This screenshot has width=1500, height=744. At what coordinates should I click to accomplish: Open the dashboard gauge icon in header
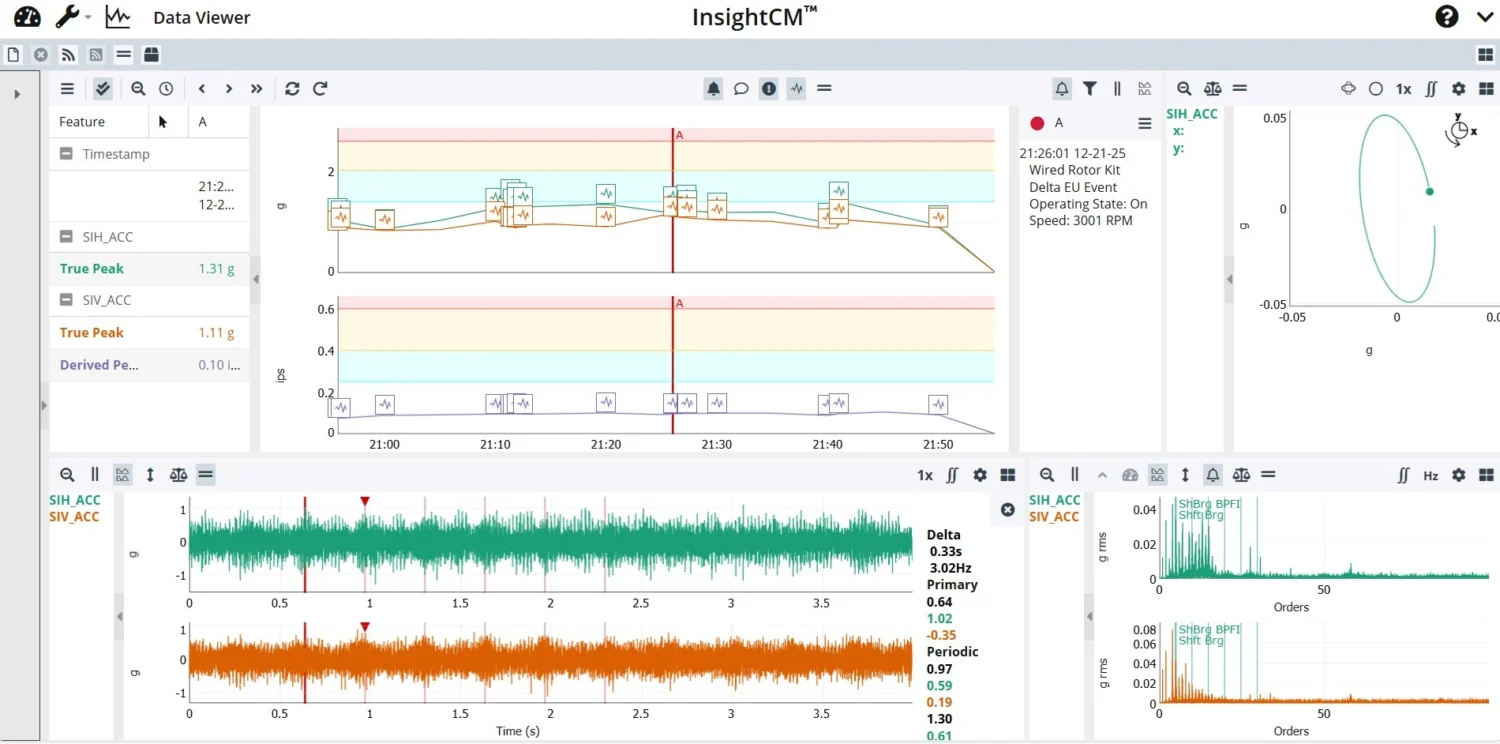(x=27, y=17)
